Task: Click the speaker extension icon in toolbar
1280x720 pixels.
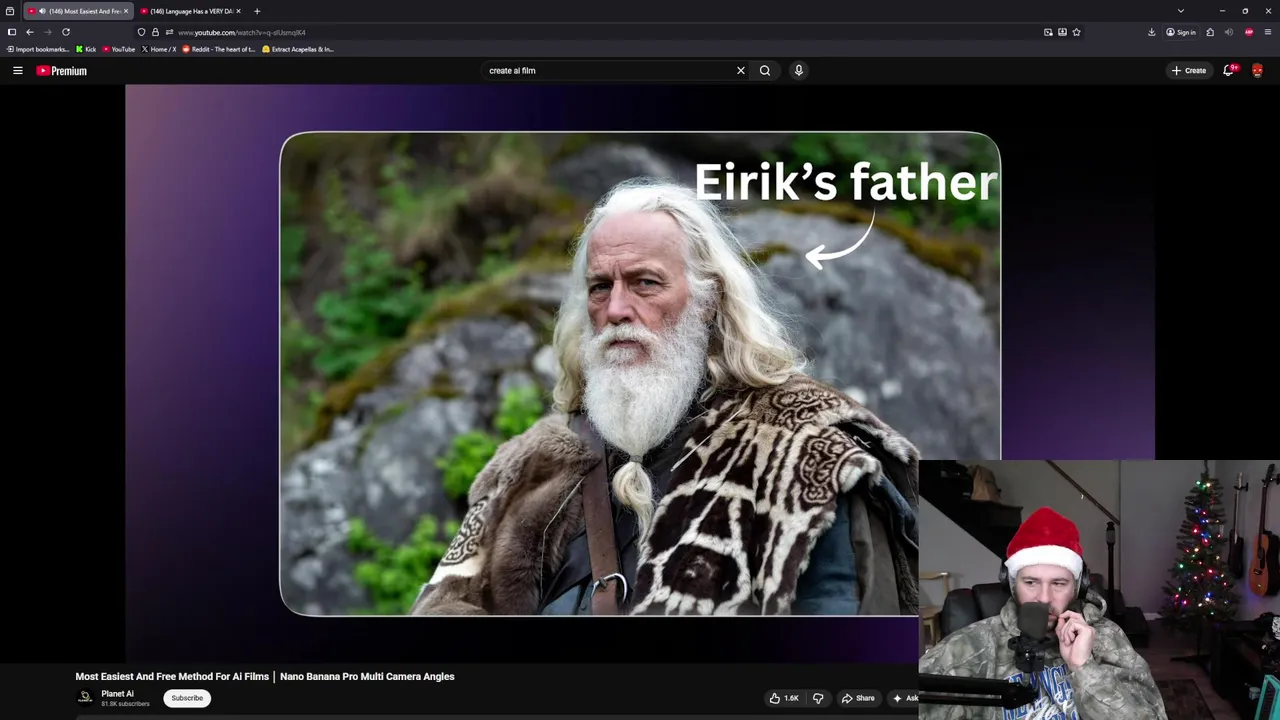Action: [1229, 32]
